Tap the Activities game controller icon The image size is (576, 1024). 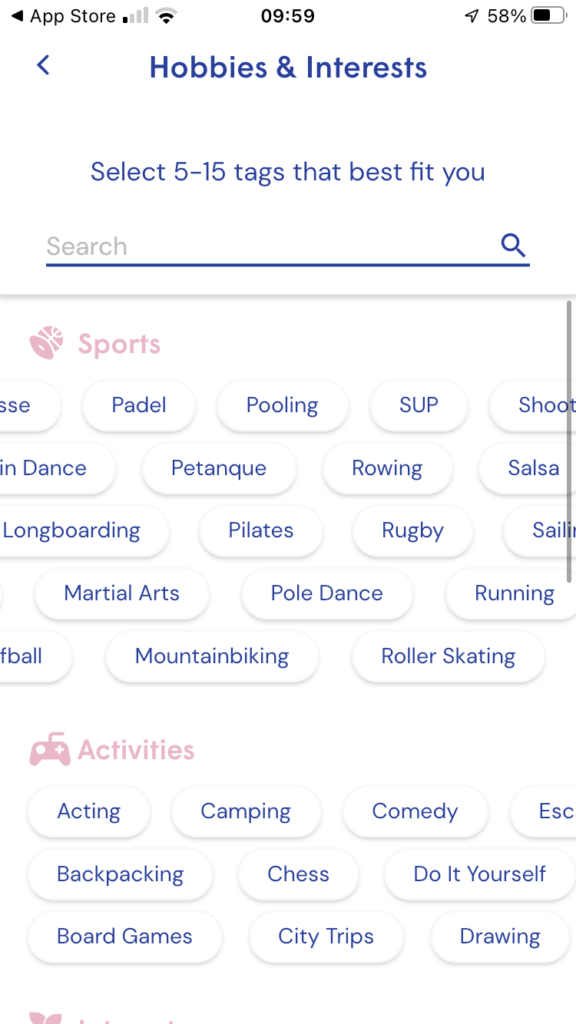tap(50, 750)
